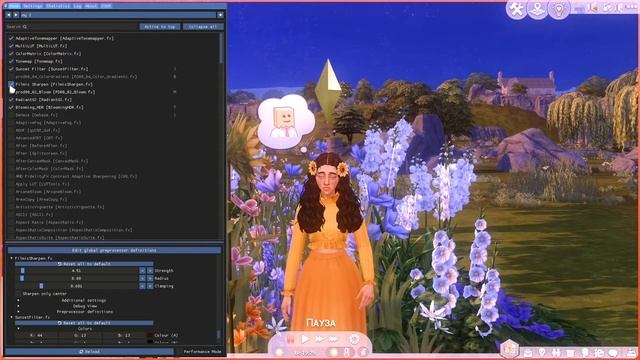Add a new preset with plus button

pos(220,15)
